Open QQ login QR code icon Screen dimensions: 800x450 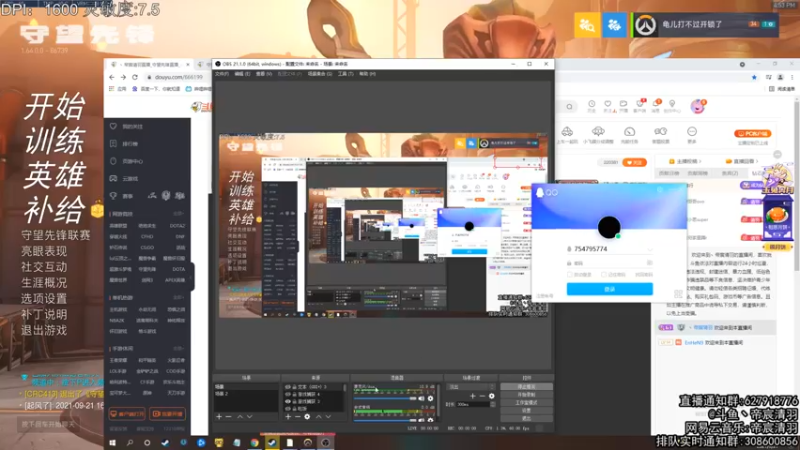click(679, 294)
